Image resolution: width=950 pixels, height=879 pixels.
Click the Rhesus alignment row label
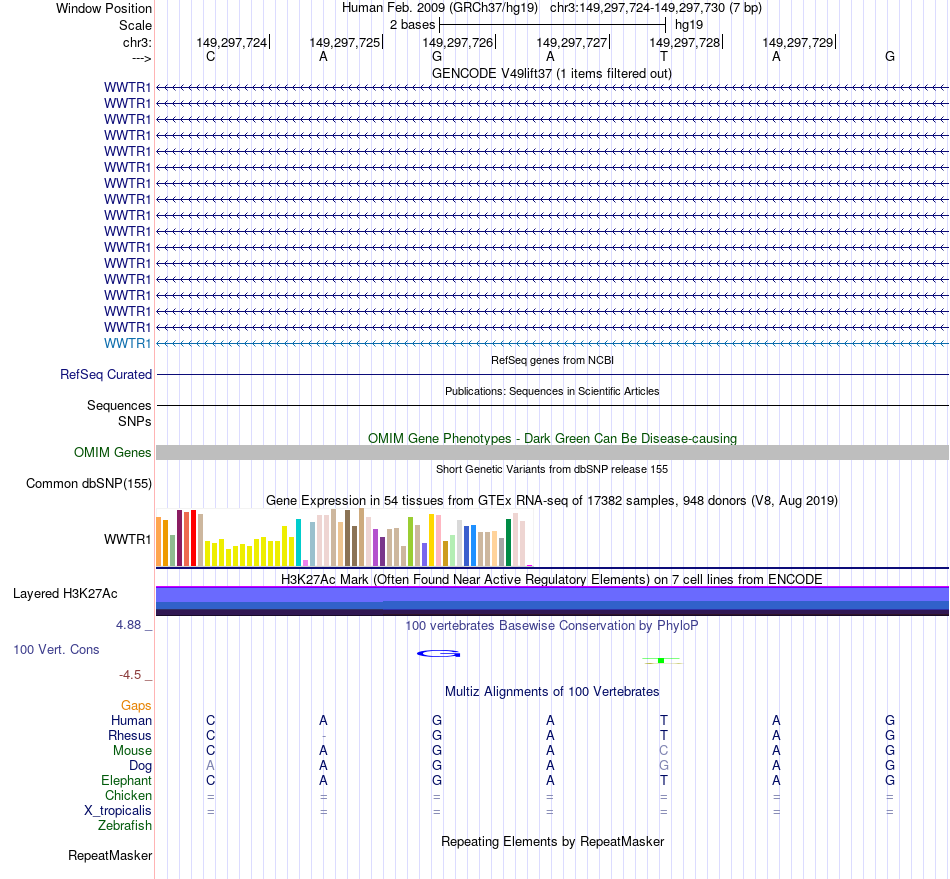pyautogui.click(x=130, y=735)
